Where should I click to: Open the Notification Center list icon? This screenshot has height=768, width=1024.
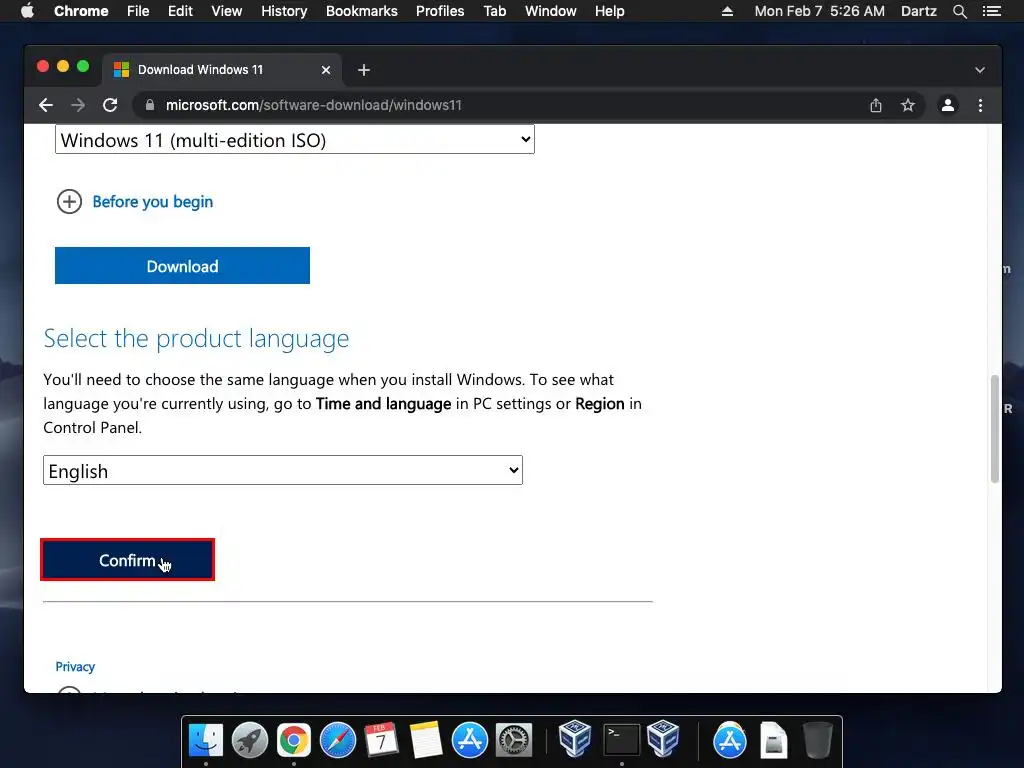click(992, 11)
